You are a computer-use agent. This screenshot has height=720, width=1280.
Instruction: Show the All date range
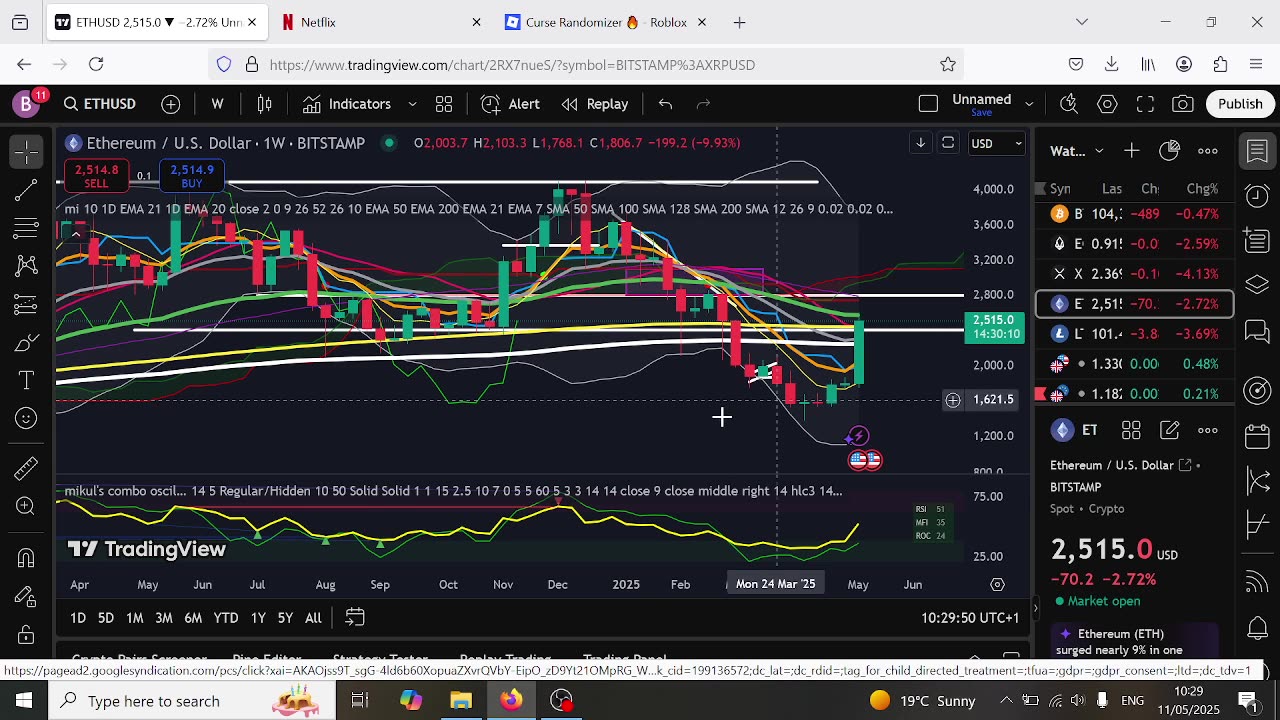point(313,618)
